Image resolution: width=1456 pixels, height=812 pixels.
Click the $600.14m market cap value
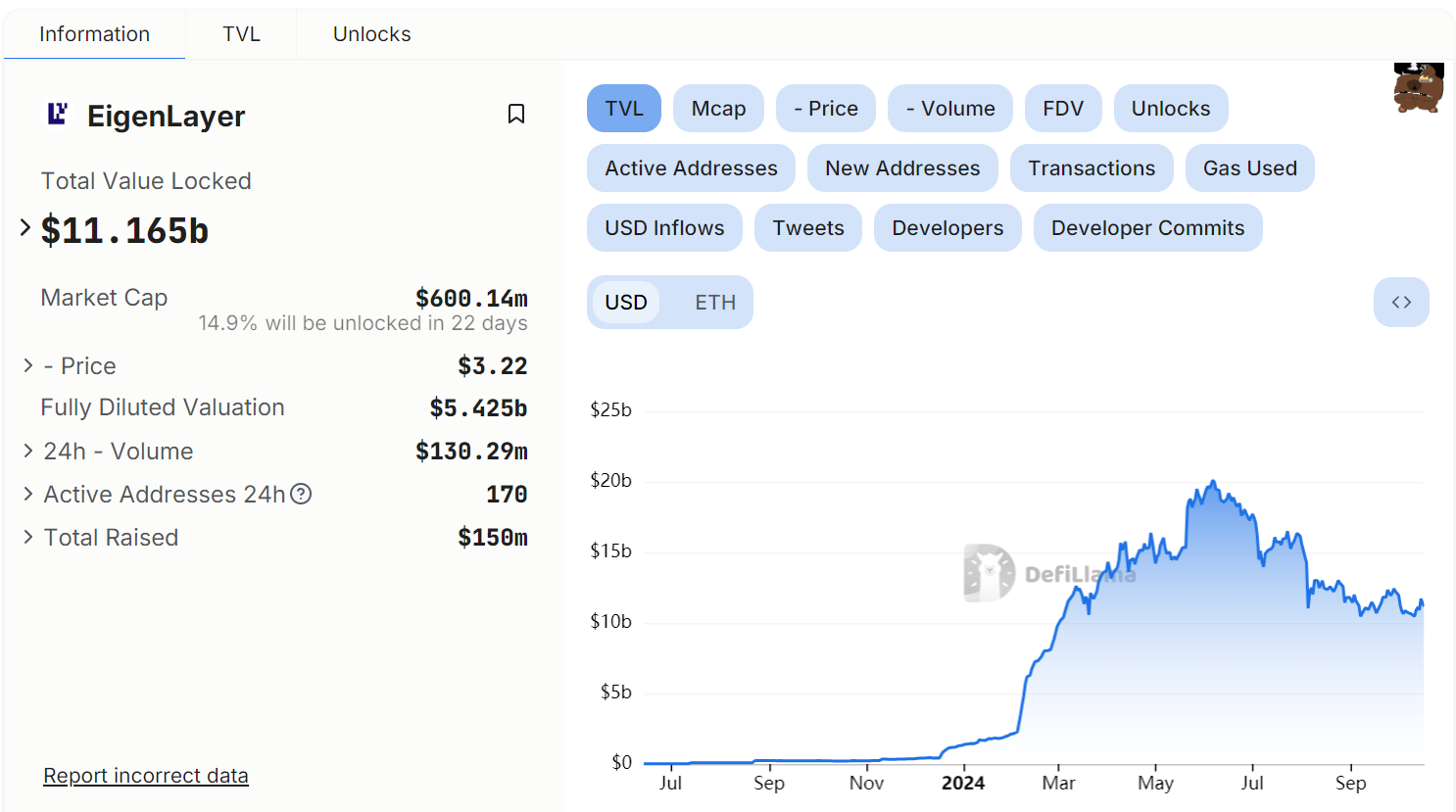pos(471,298)
